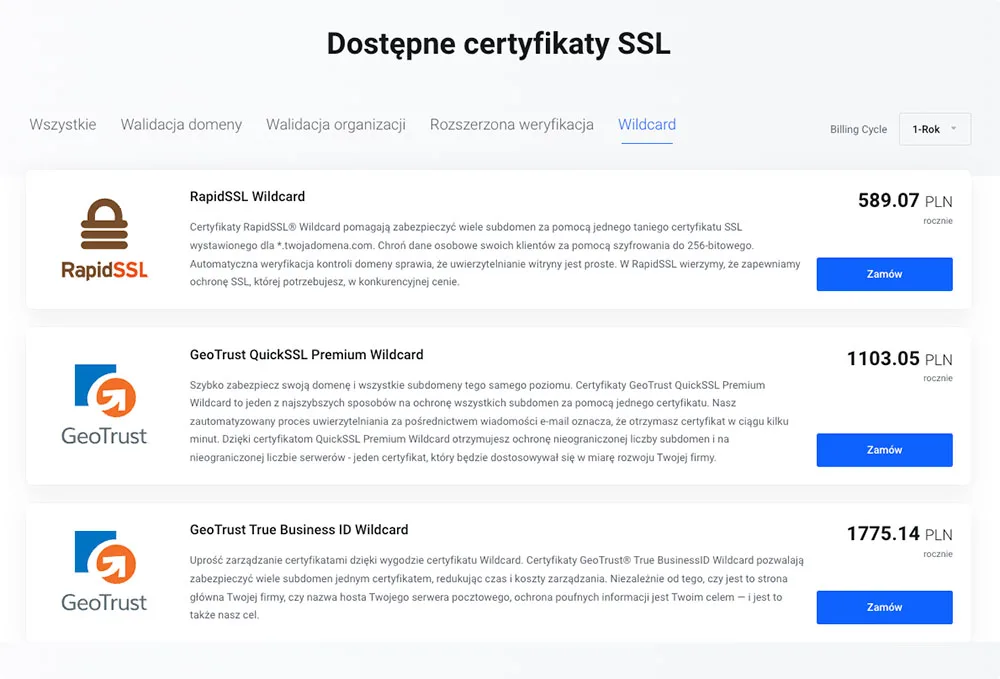The width and height of the screenshot is (1000, 679).
Task: Click GeoTrust True Business ID Wildcard title
Action: coord(299,530)
